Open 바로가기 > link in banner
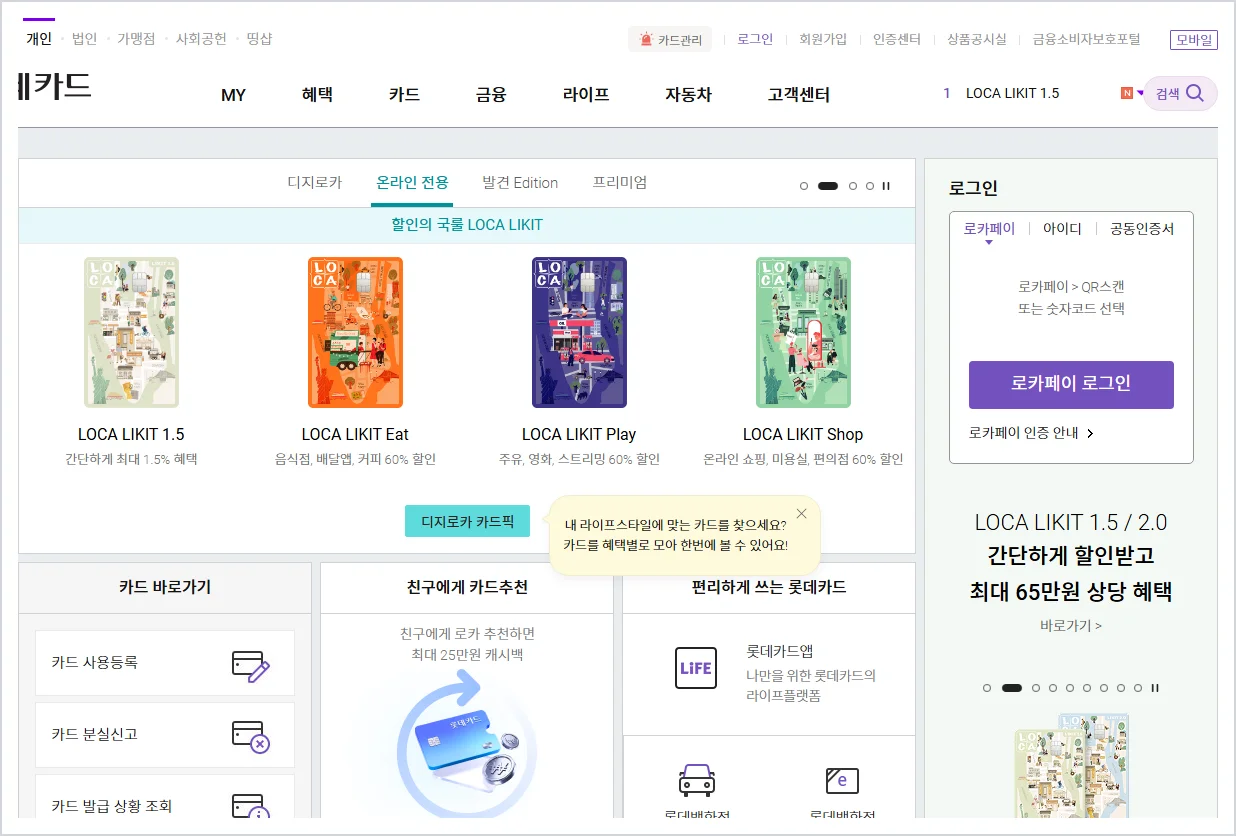This screenshot has height=836, width=1236. 1071,626
